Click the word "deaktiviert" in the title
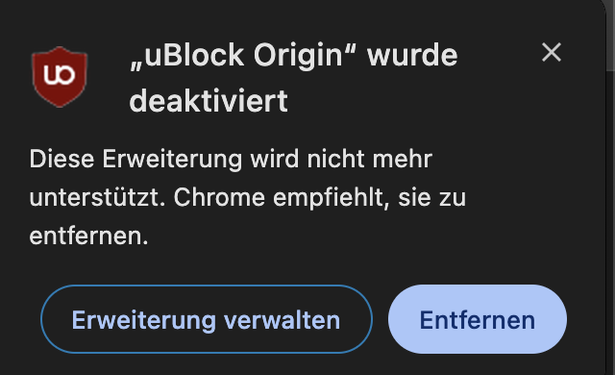This screenshot has width=615, height=375. (209, 101)
